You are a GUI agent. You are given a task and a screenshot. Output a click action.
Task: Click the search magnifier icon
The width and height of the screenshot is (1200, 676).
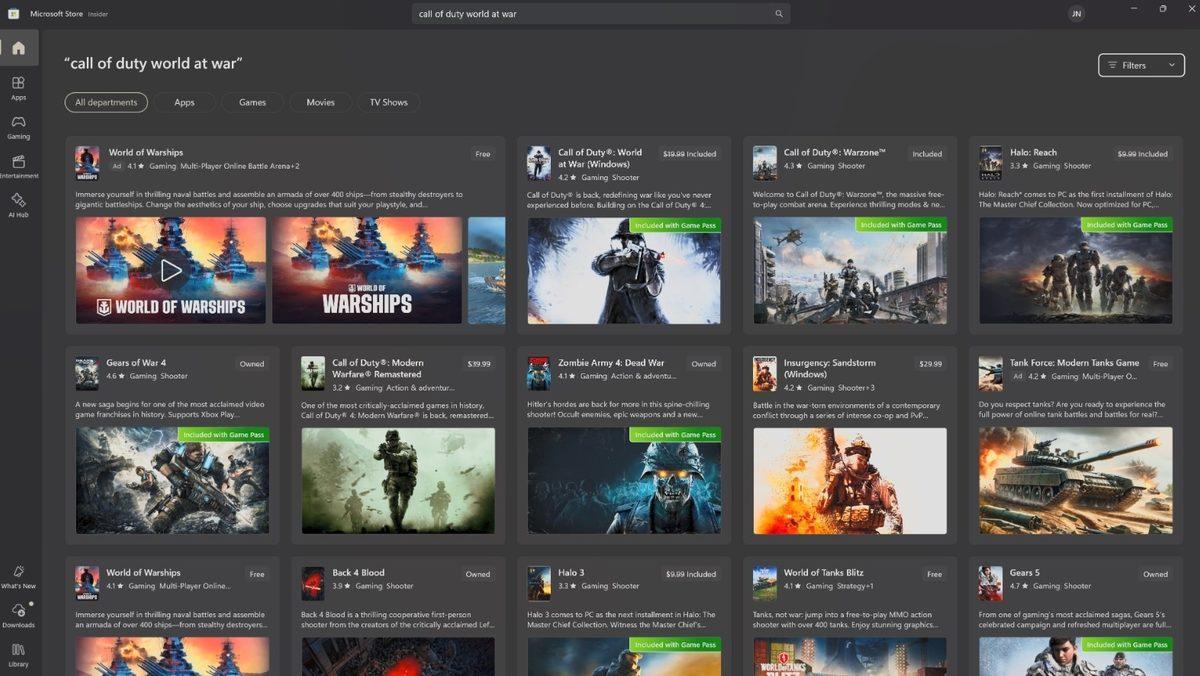779,14
